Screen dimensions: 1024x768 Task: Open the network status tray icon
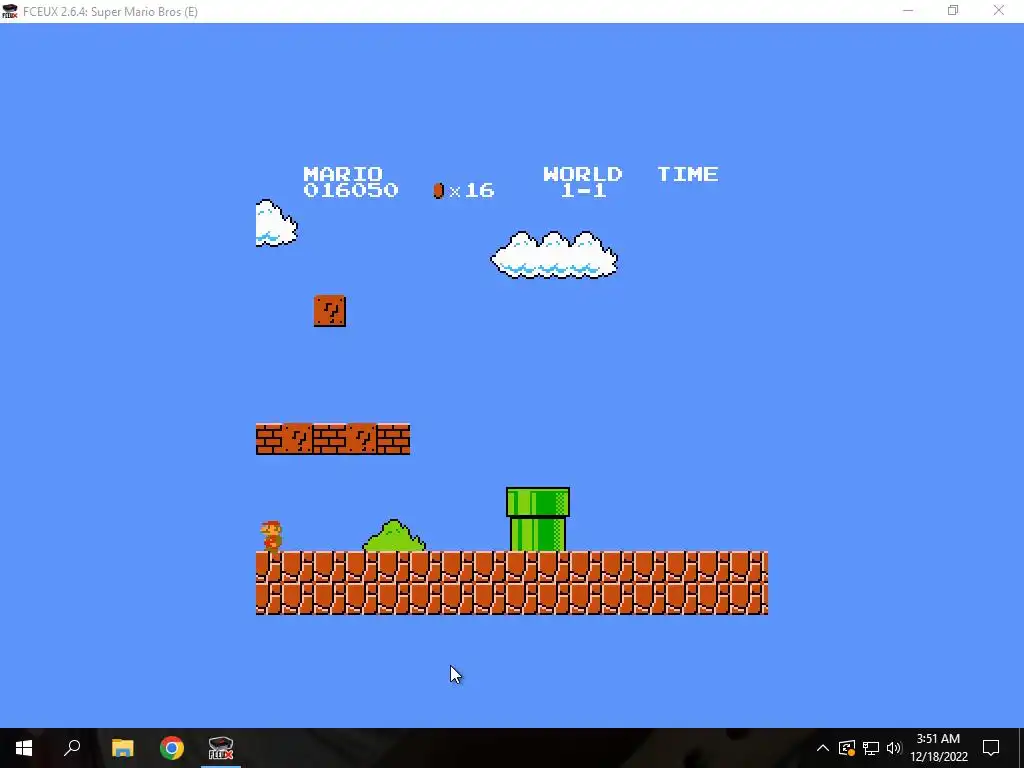click(x=871, y=748)
